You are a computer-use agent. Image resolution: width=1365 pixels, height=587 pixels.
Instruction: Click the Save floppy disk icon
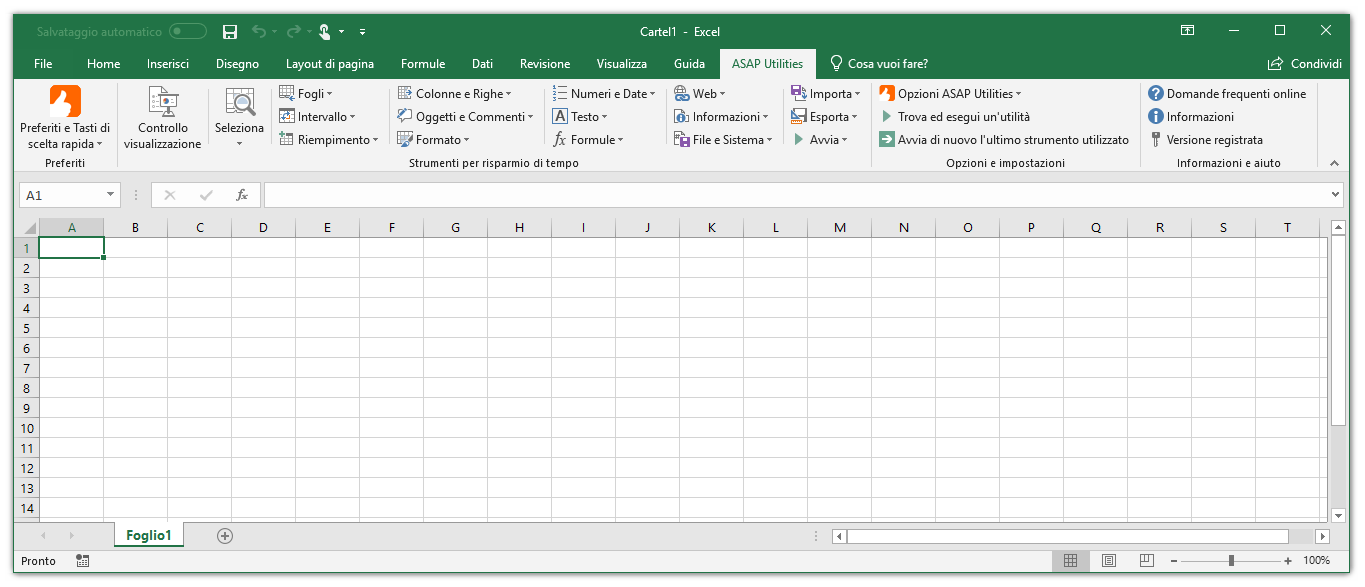pyautogui.click(x=230, y=32)
